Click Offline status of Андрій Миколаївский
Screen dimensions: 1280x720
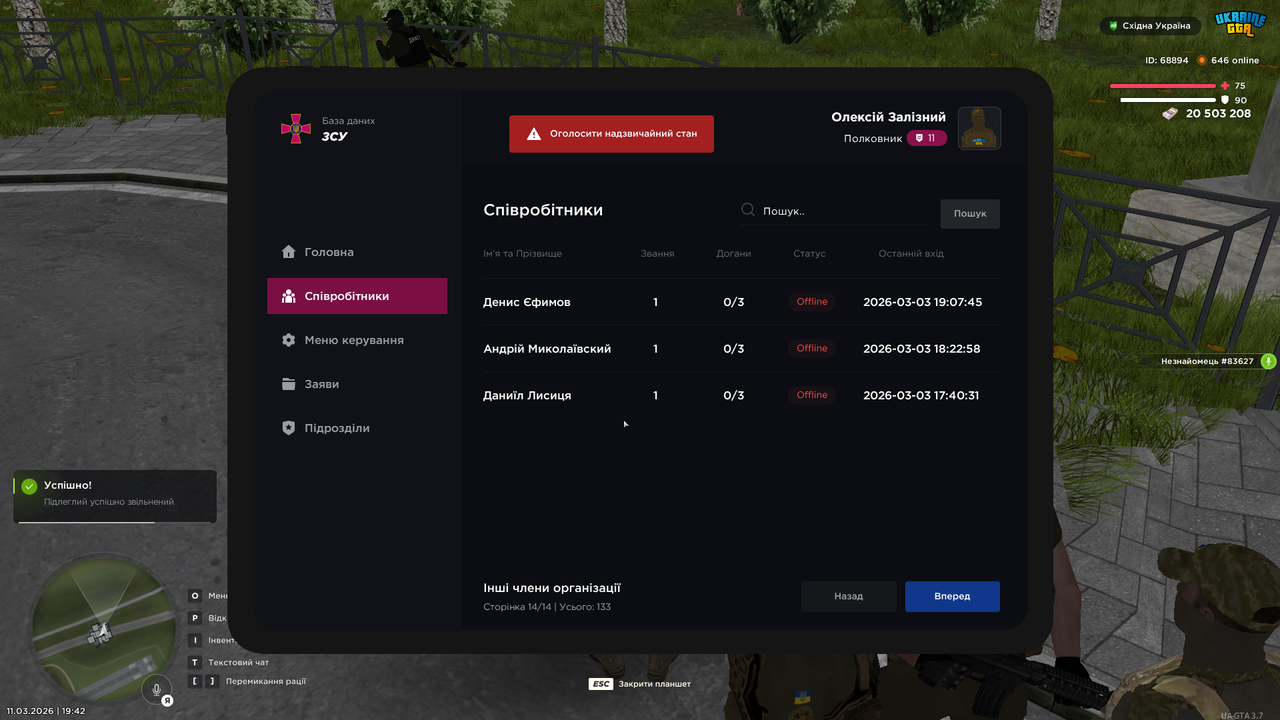pos(812,348)
